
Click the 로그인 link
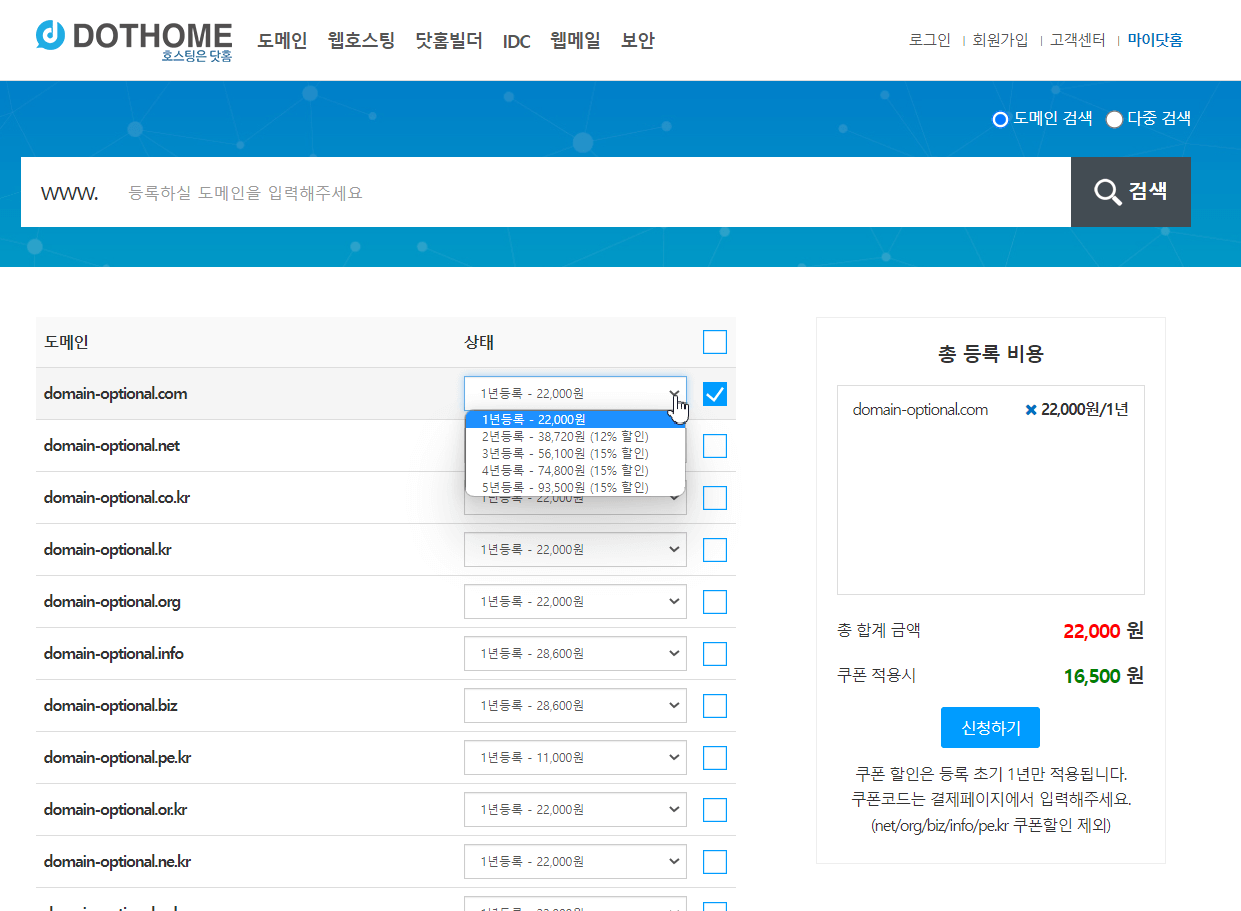929,40
